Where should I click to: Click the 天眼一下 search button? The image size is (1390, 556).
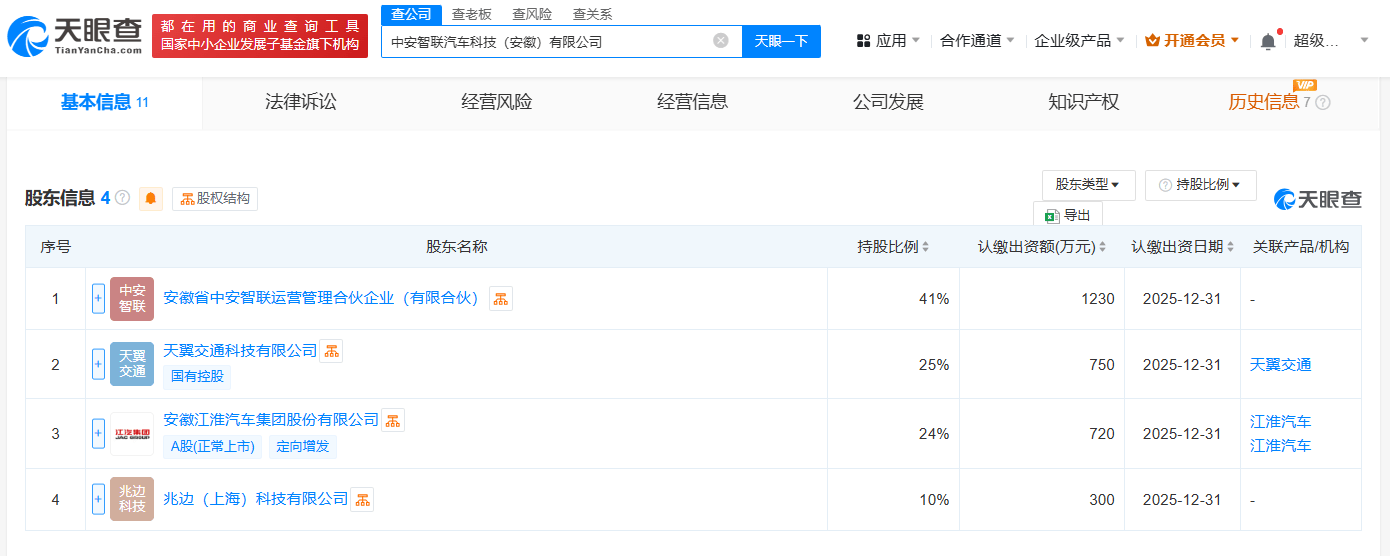781,41
